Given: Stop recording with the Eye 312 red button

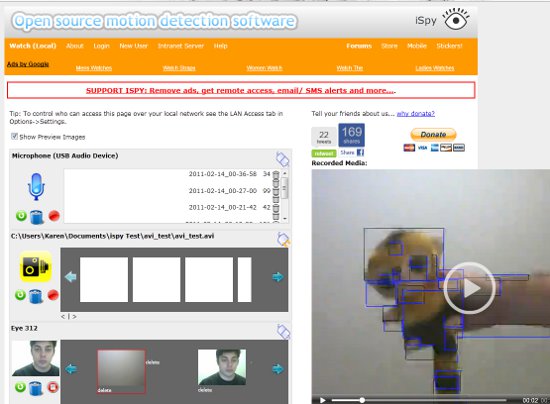Looking at the screenshot, I should (x=53, y=387).
